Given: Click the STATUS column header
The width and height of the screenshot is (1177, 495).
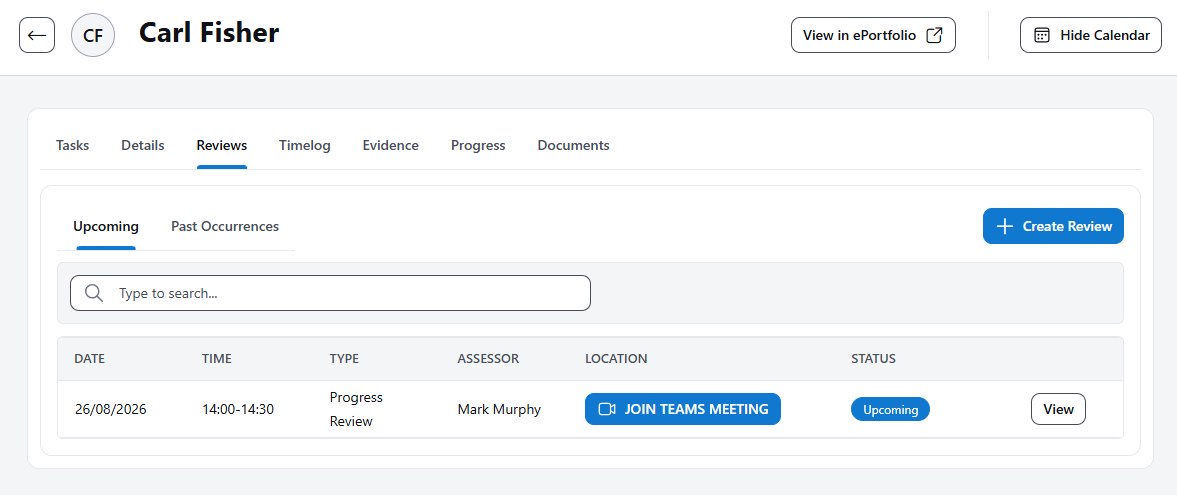Looking at the screenshot, I should [x=874, y=359].
